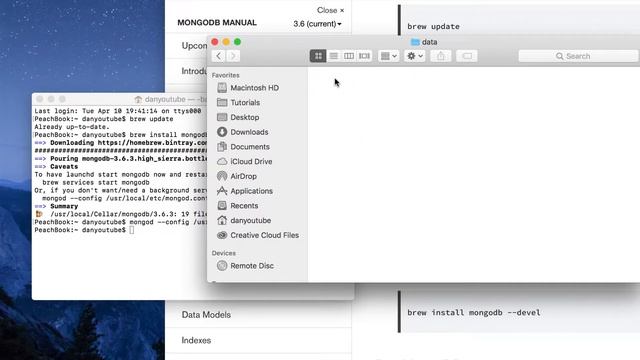Click the Devices header in sidebar
Screen dimensions: 640x360
(224, 253)
